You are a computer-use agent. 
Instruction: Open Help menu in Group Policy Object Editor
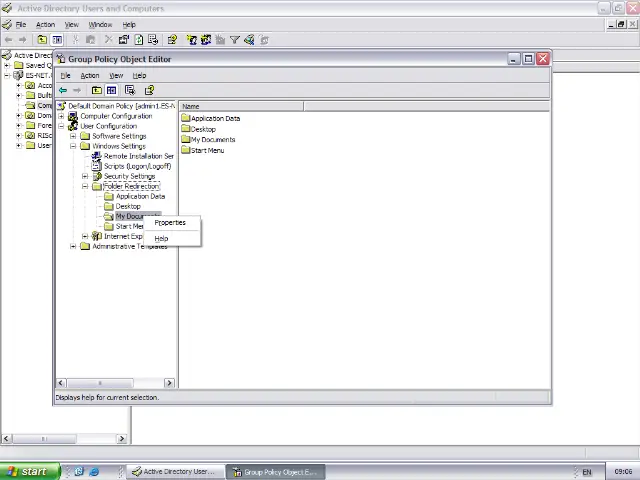pyautogui.click(x=139, y=76)
